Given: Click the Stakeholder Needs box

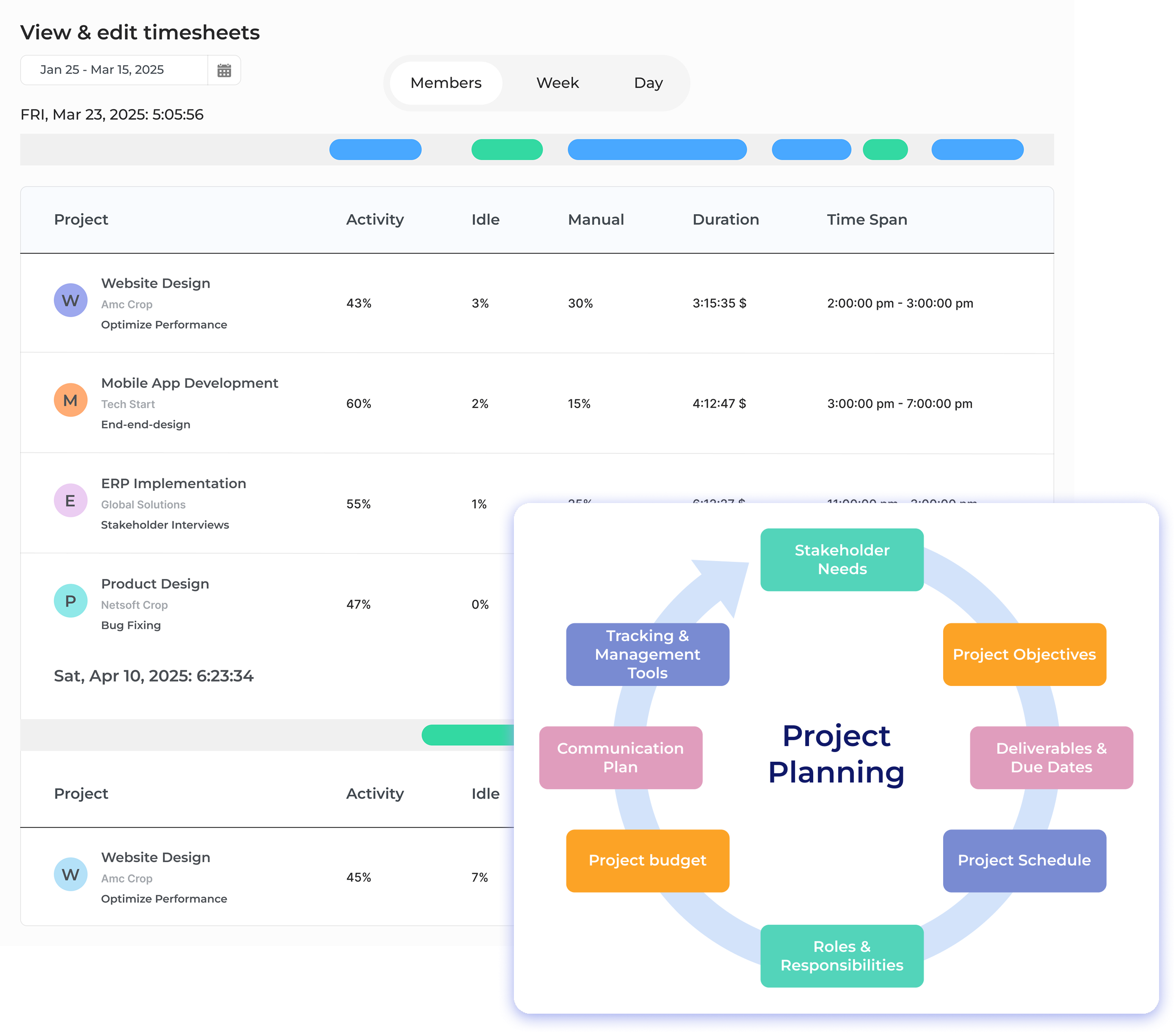Looking at the screenshot, I should 842,559.
